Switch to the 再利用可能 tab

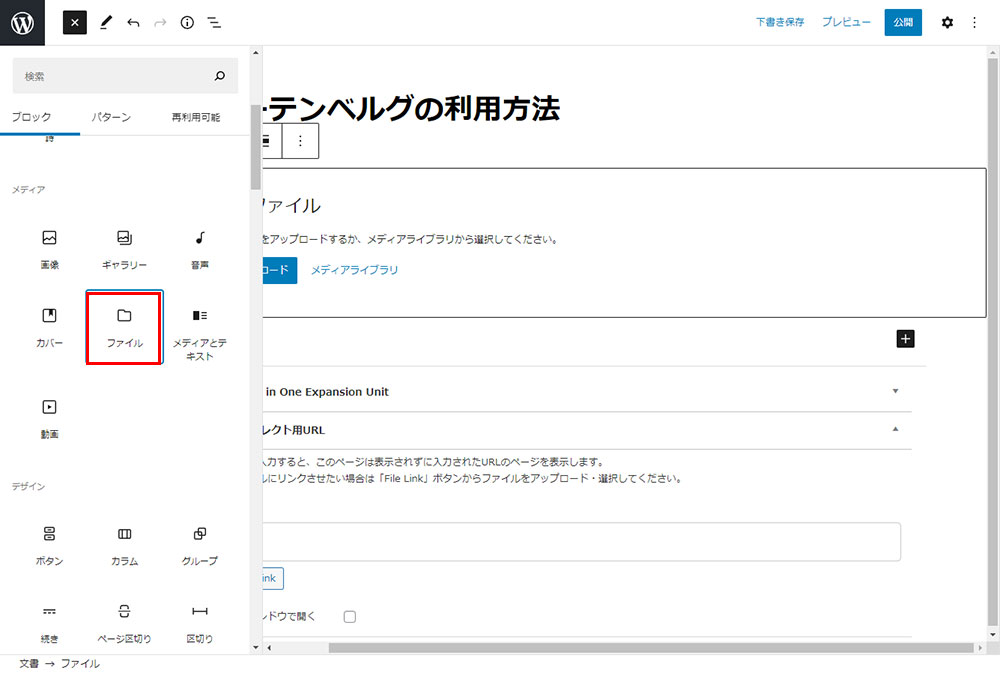coord(196,117)
